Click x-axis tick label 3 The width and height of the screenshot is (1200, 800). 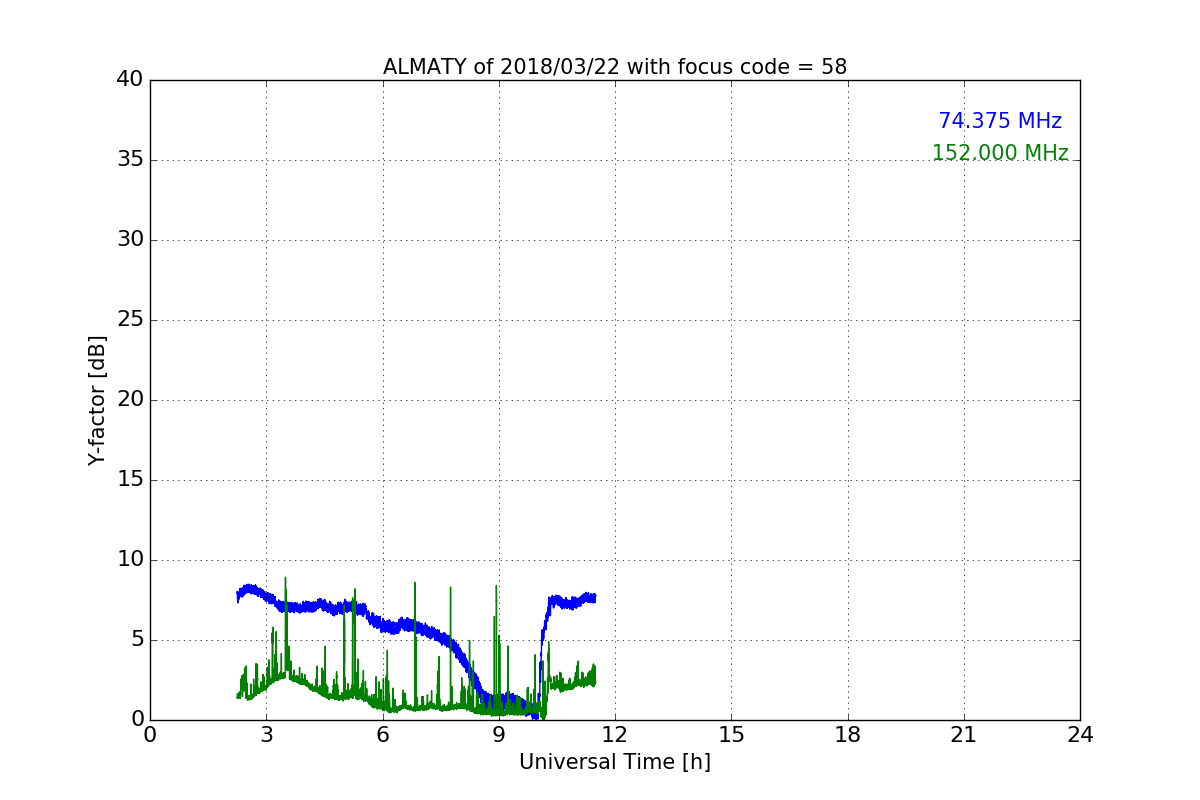point(266,735)
